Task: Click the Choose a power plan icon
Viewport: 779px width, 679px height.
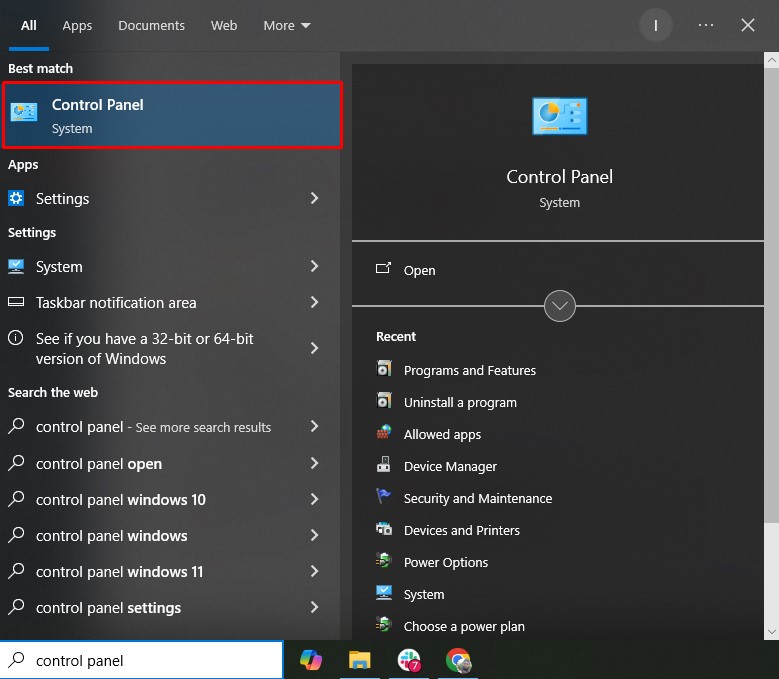Action: pos(384,624)
